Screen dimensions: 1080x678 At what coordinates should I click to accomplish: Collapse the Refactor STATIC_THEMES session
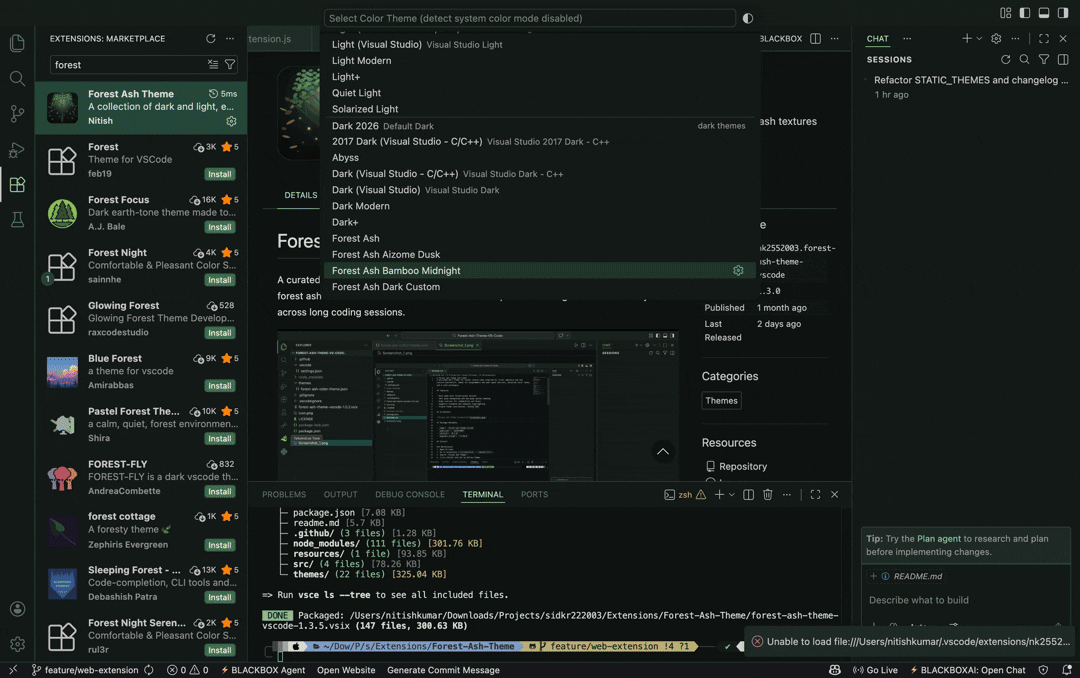click(x=866, y=80)
